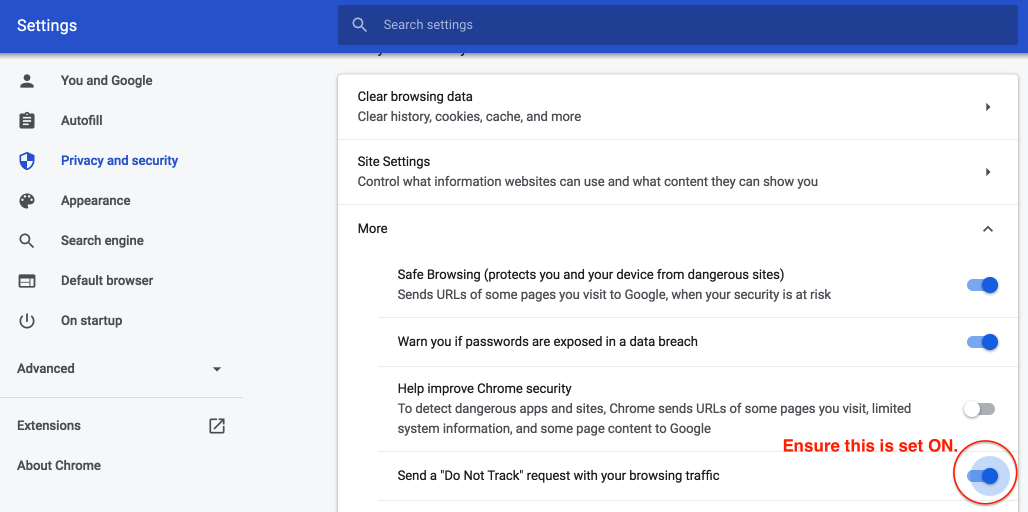Viewport: 1028px width, 512px height.
Task: Click "To detect dangerous apps and sites" description
Action: [654, 418]
